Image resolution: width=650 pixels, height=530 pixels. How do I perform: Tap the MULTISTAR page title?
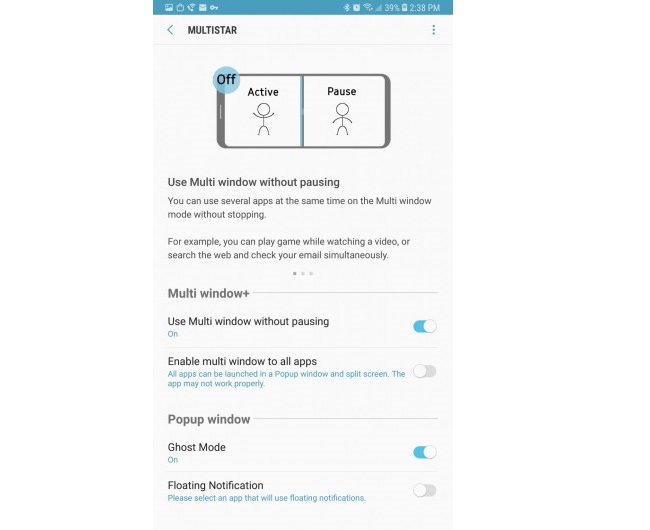[212, 30]
